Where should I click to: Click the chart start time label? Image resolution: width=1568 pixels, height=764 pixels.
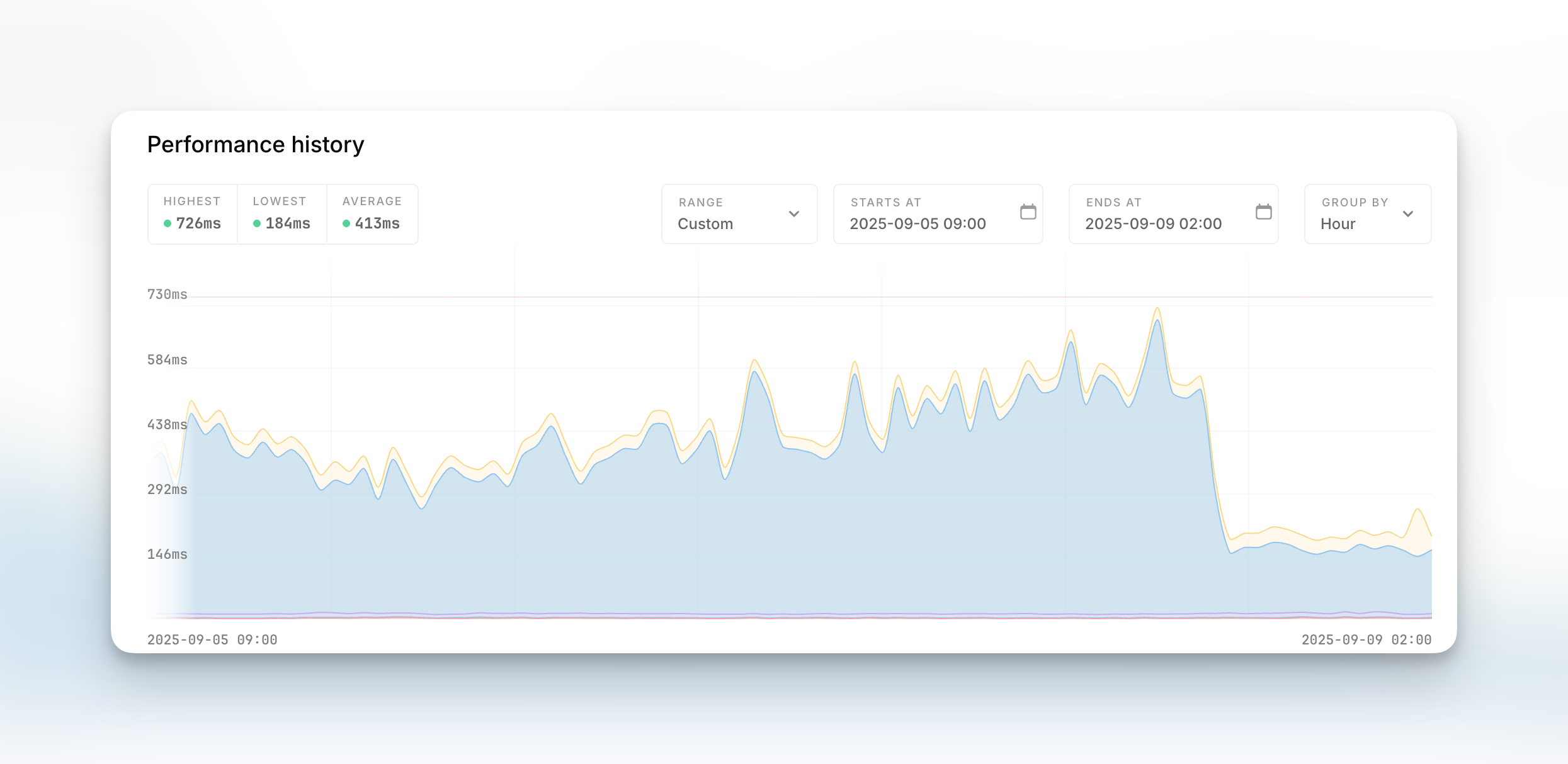pyautogui.click(x=212, y=639)
